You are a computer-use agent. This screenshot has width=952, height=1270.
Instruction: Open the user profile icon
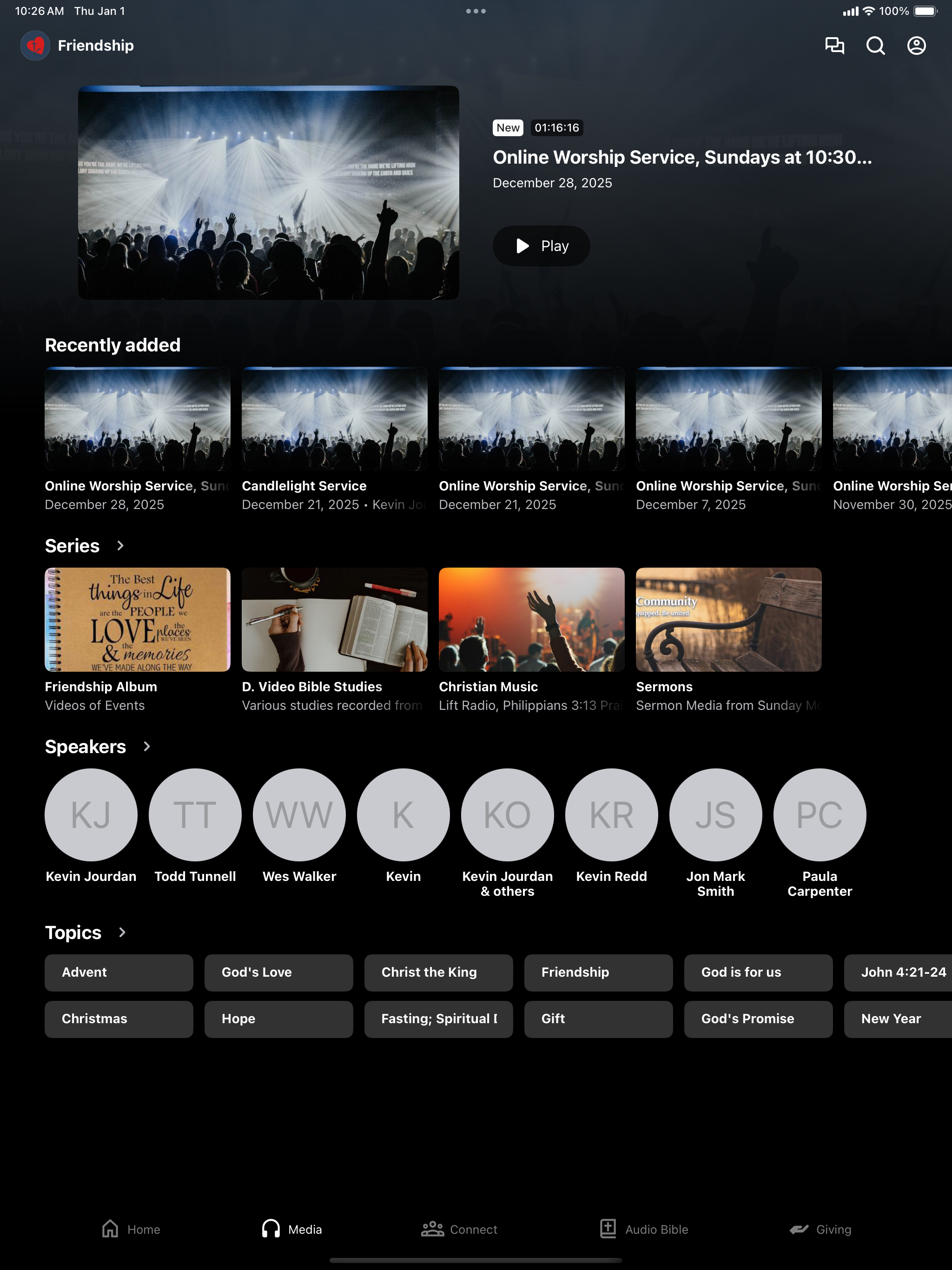(x=916, y=46)
